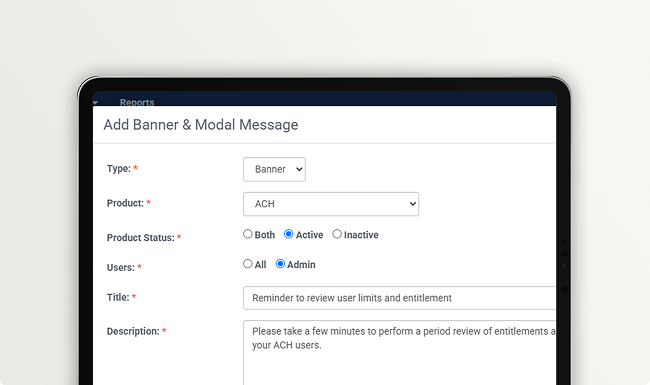Viewport: 650px width, 385px height.
Task: Select the Inactive product status radio
Action: (x=337, y=234)
